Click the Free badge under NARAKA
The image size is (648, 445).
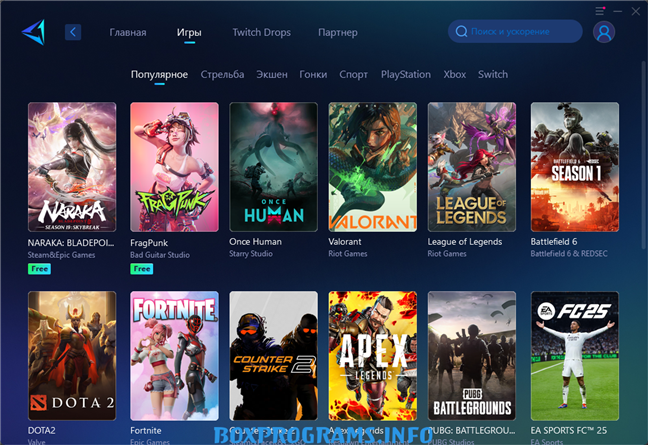click(39, 269)
